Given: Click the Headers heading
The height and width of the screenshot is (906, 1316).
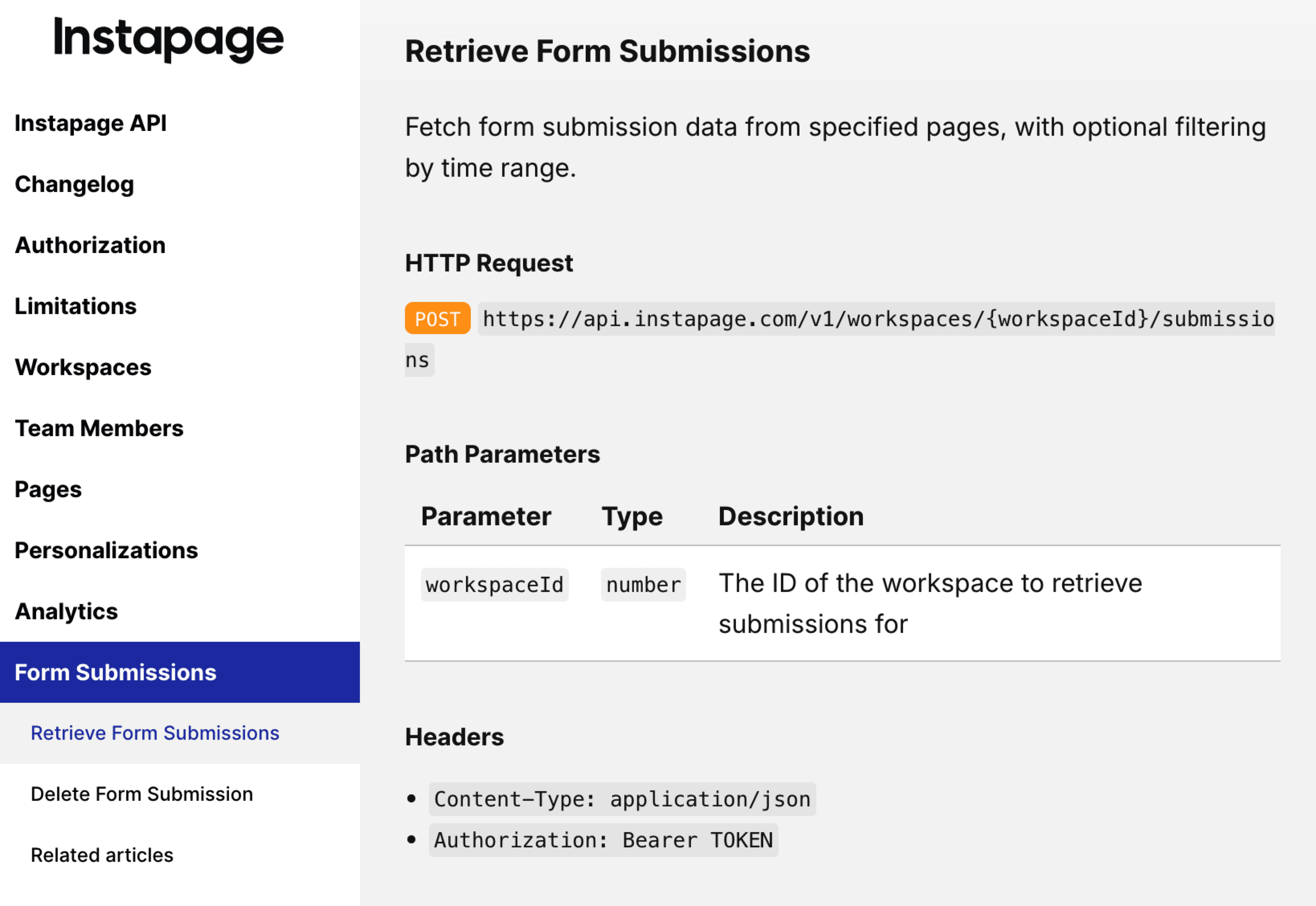Looking at the screenshot, I should point(454,737).
